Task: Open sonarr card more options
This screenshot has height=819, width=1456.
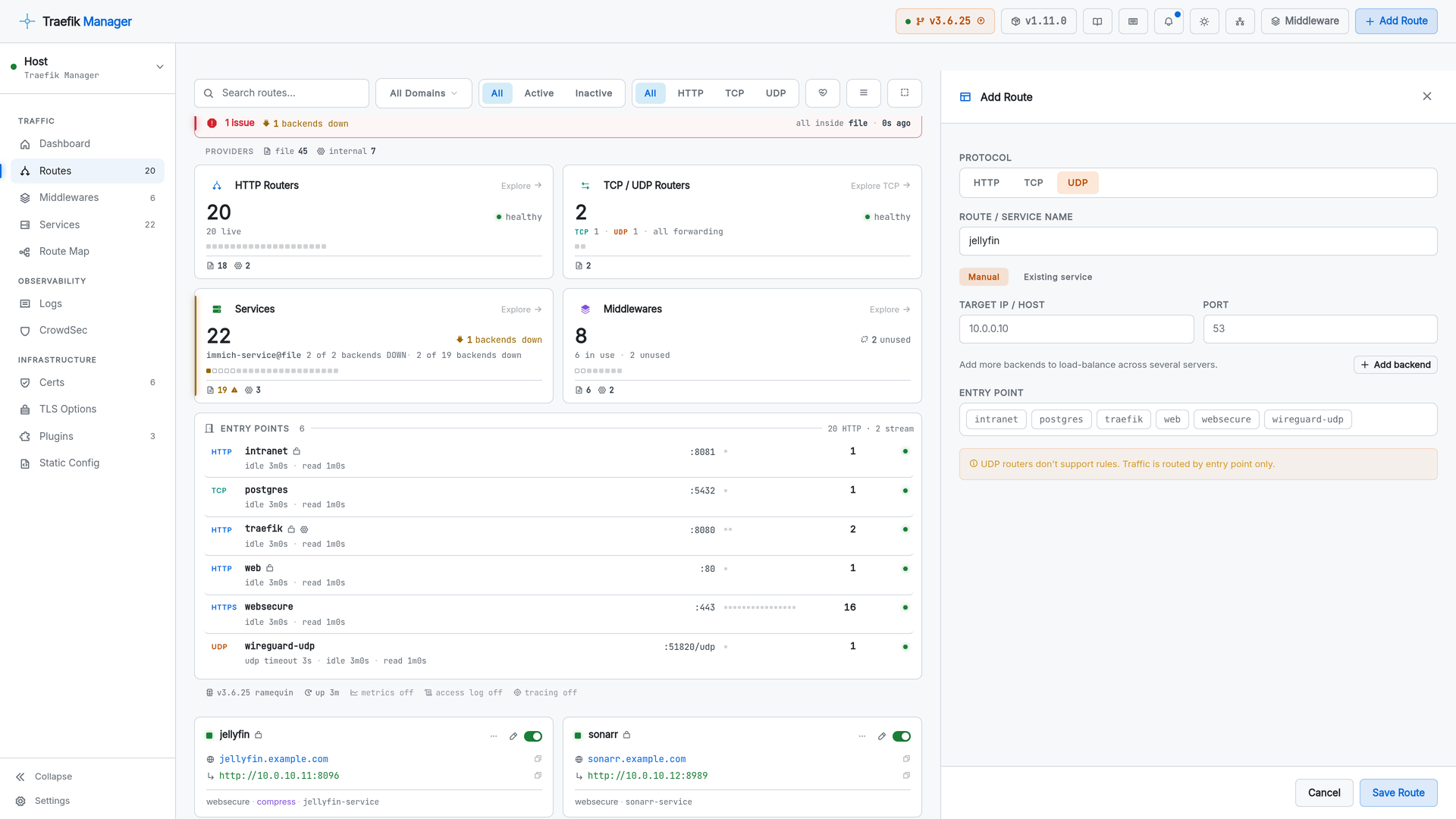Action: (862, 736)
